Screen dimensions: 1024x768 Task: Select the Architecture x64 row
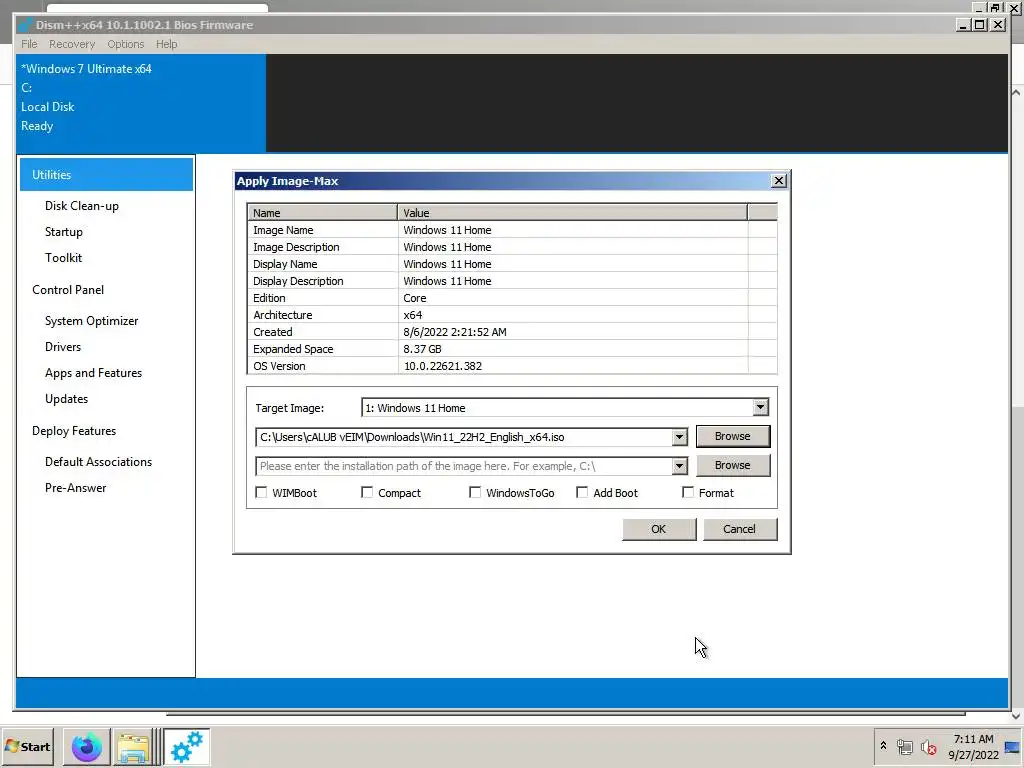coord(512,315)
